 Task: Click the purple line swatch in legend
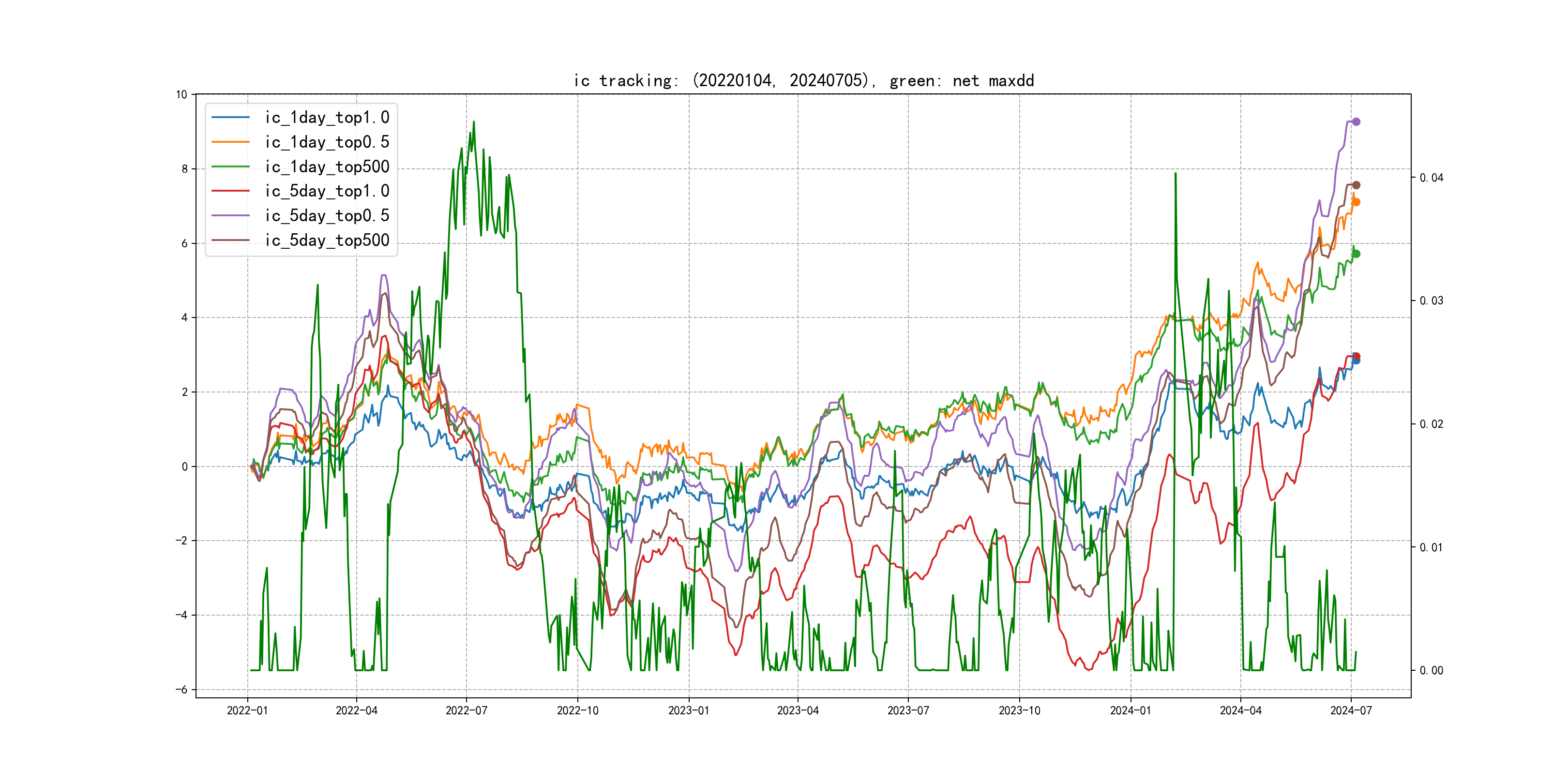tap(231, 215)
